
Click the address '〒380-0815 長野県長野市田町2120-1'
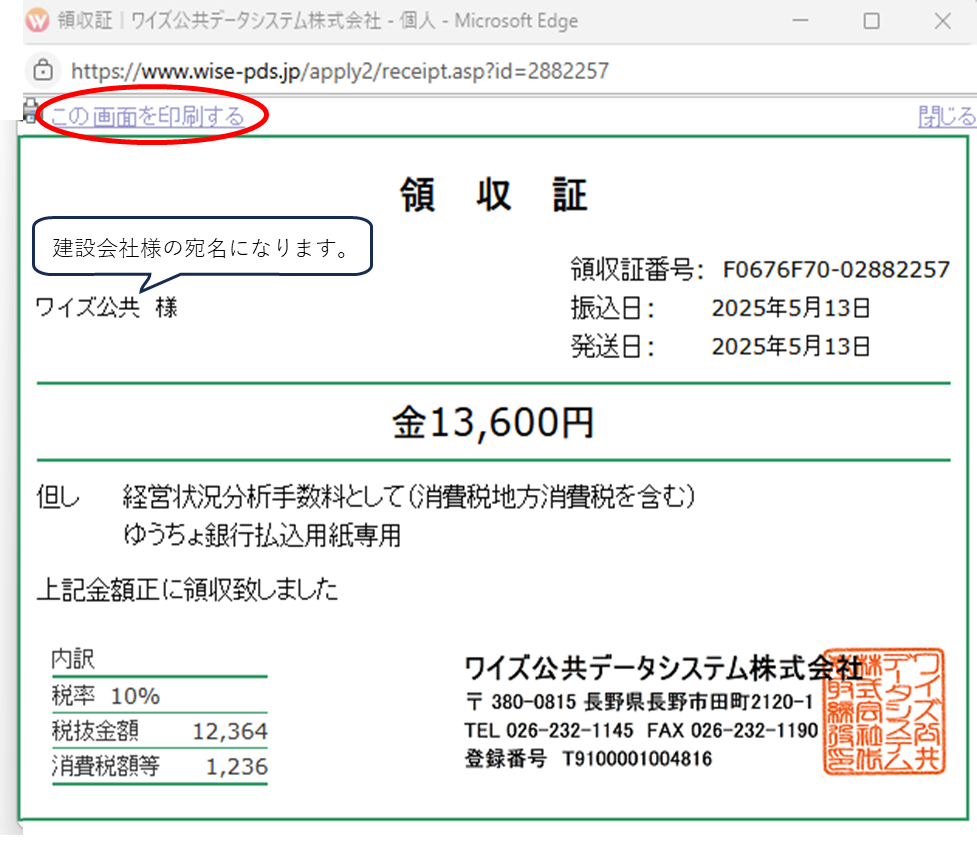point(639,702)
